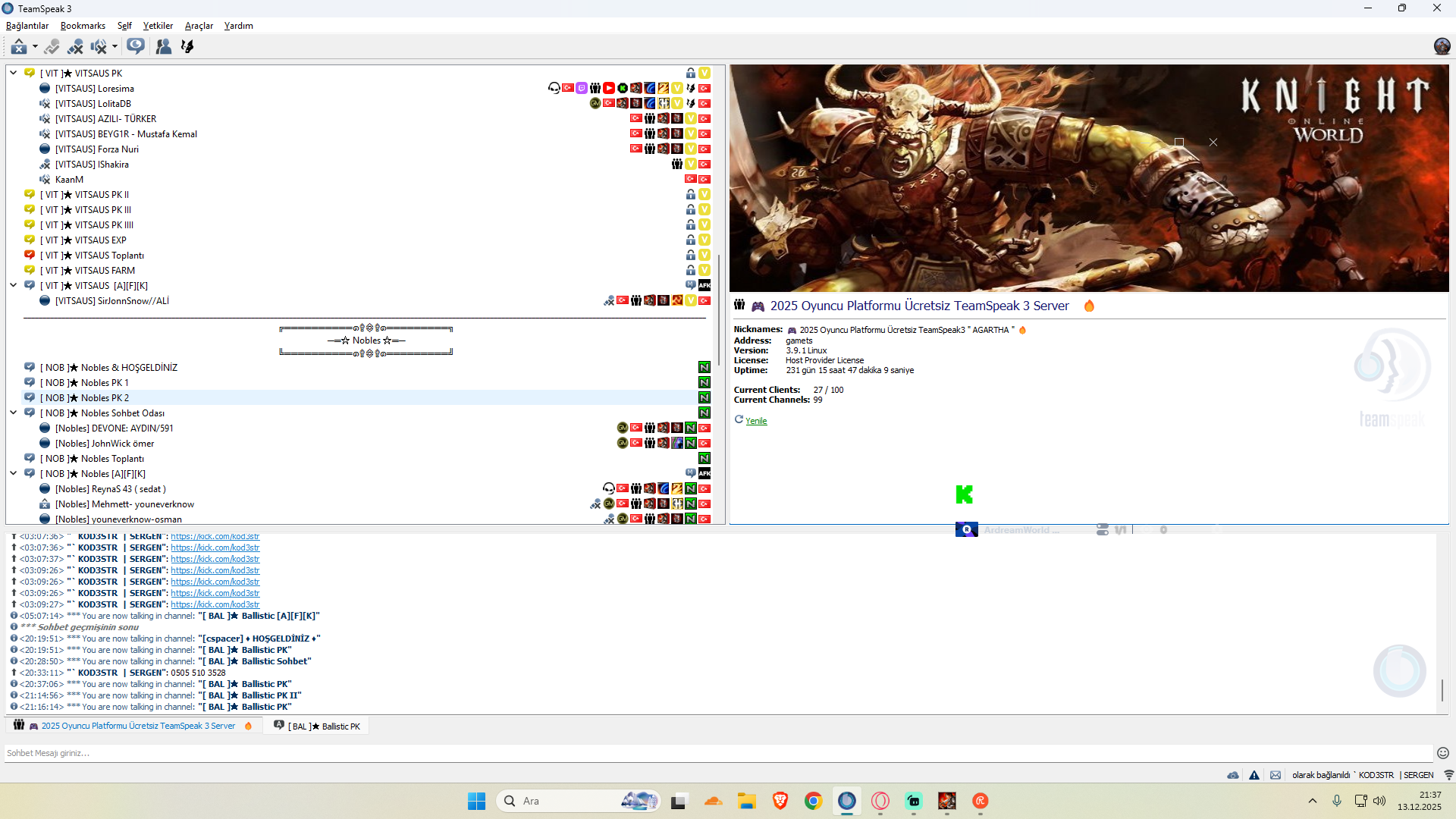The width and height of the screenshot is (1456, 819).
Task: Open the Bağlantılar menu
Action: (27, 26)
